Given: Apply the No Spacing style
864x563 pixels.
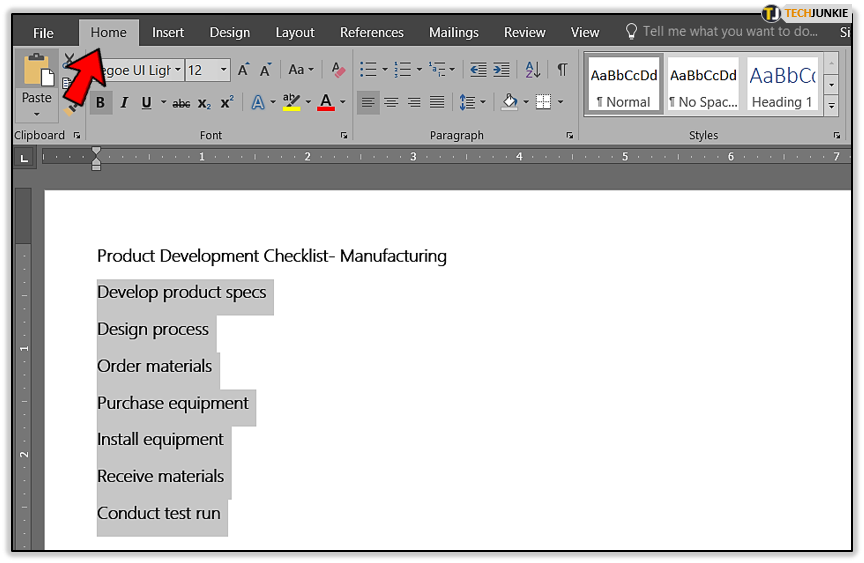Looking at the screenshot, I should tap(703, 84).
